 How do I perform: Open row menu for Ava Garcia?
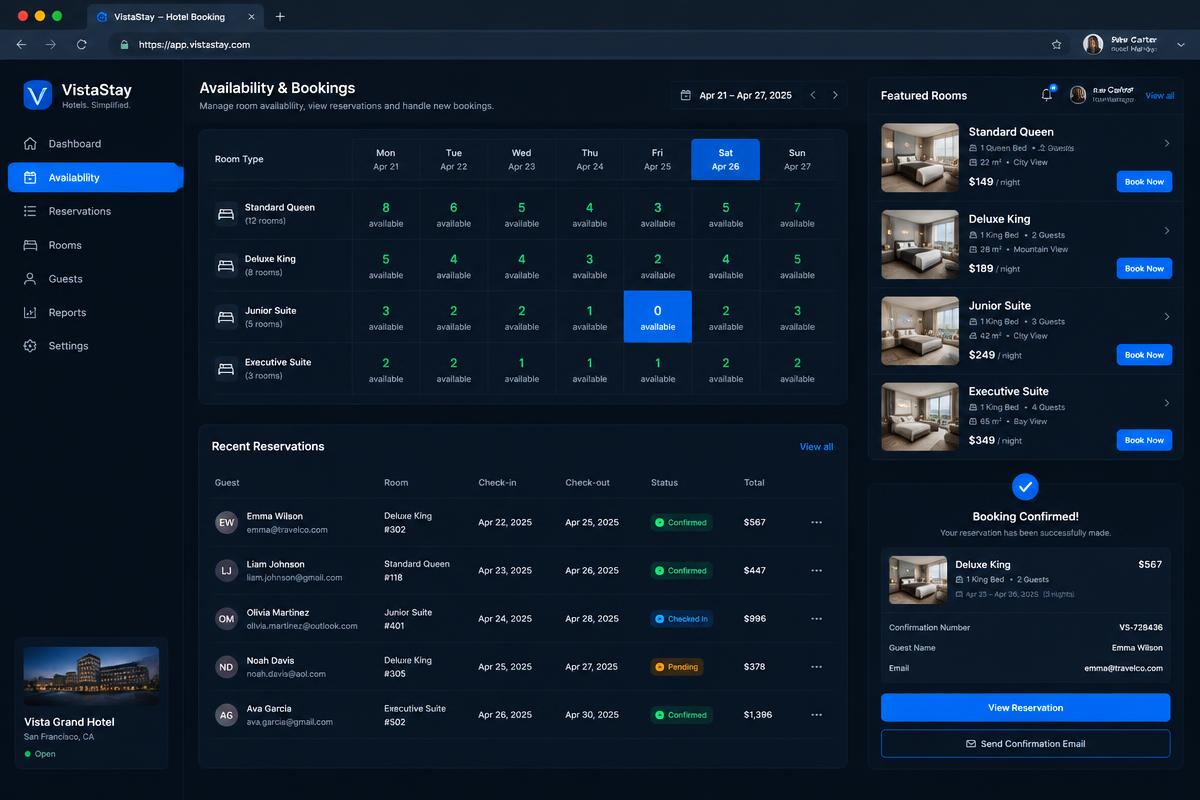(x=816, y=714)
